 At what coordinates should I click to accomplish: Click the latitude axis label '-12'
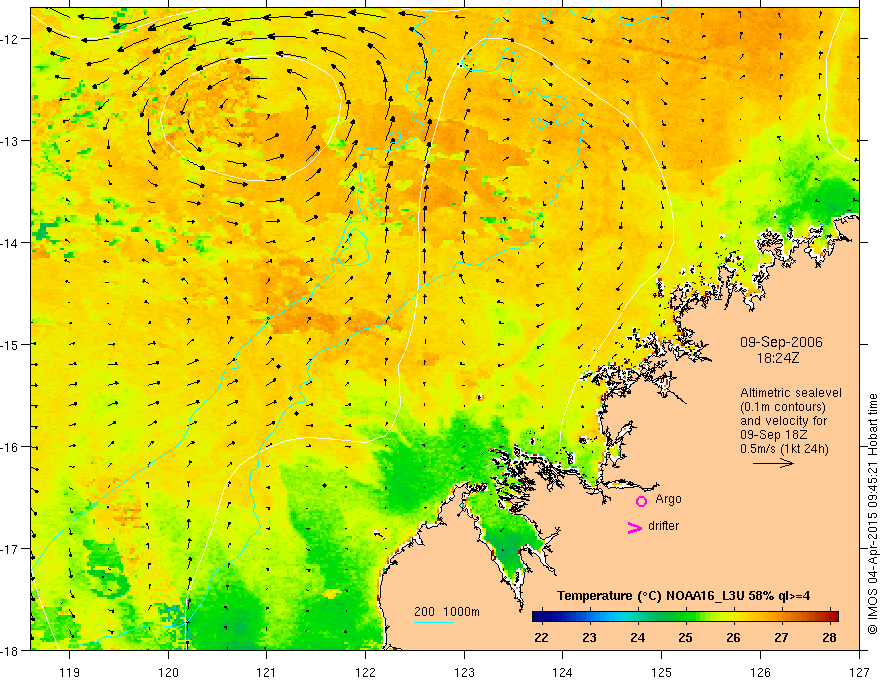tap(11, 39)
